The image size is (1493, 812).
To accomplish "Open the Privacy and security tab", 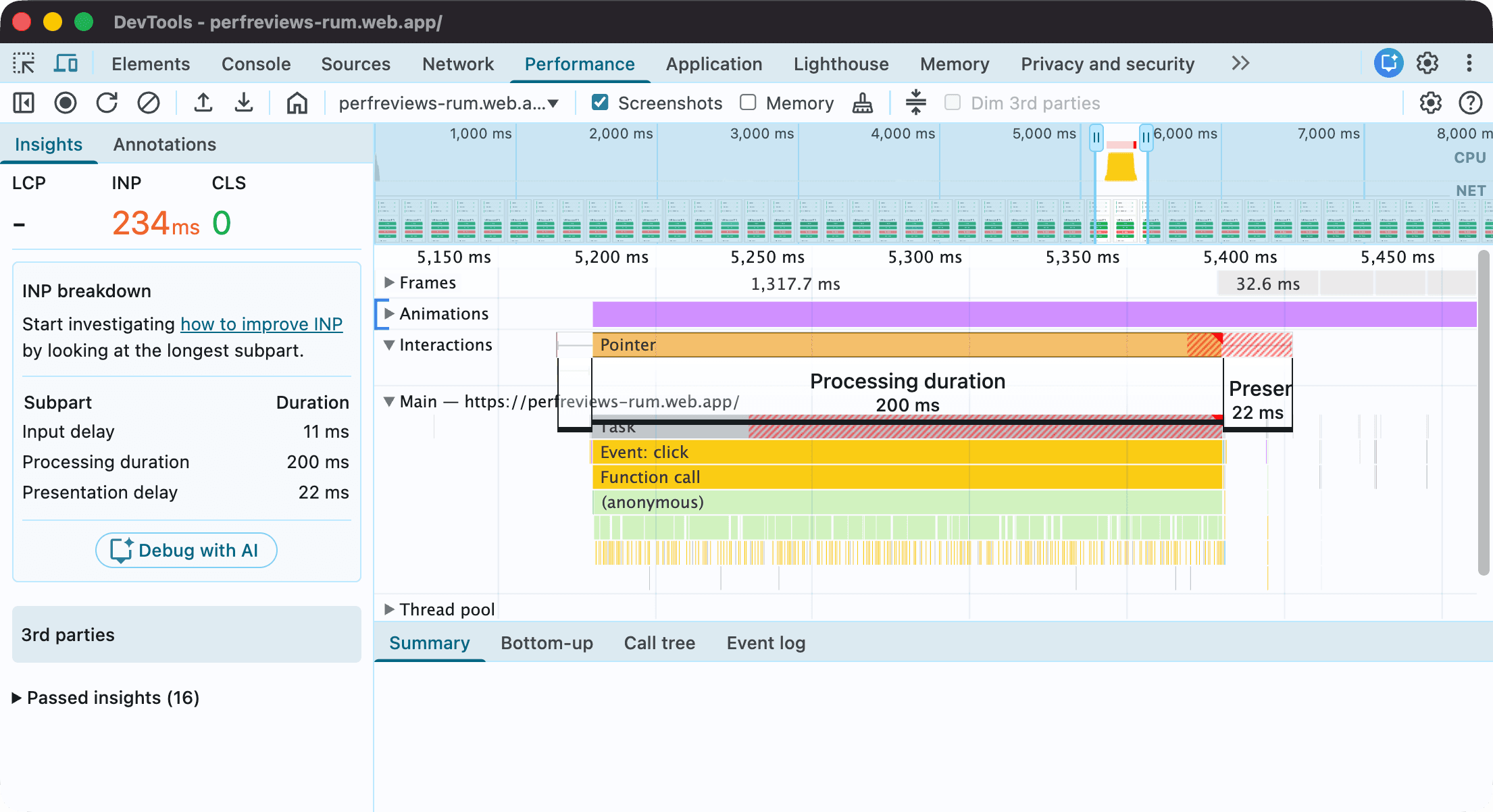I will click(1108, 64).
